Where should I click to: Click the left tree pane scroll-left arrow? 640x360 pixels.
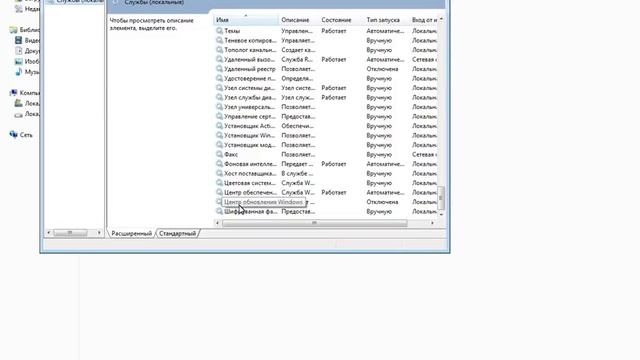pyautogui.click(x=49, y=233)
